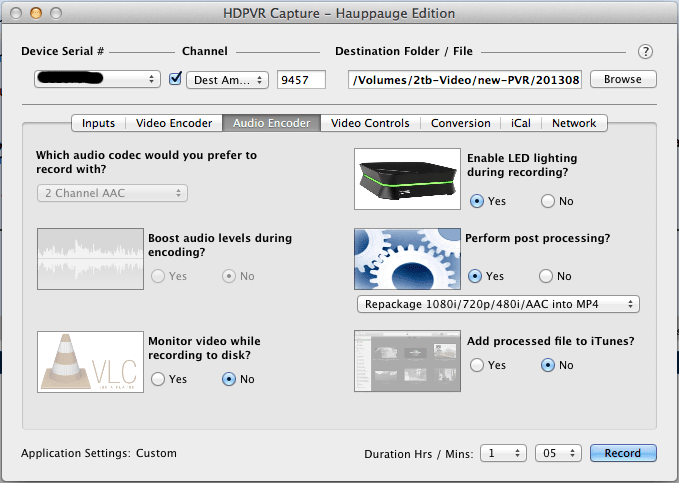The height and width of the screenshot is (483, 679).
Task: Select No for boost audio levels
Action: click(x=229, y=276)
